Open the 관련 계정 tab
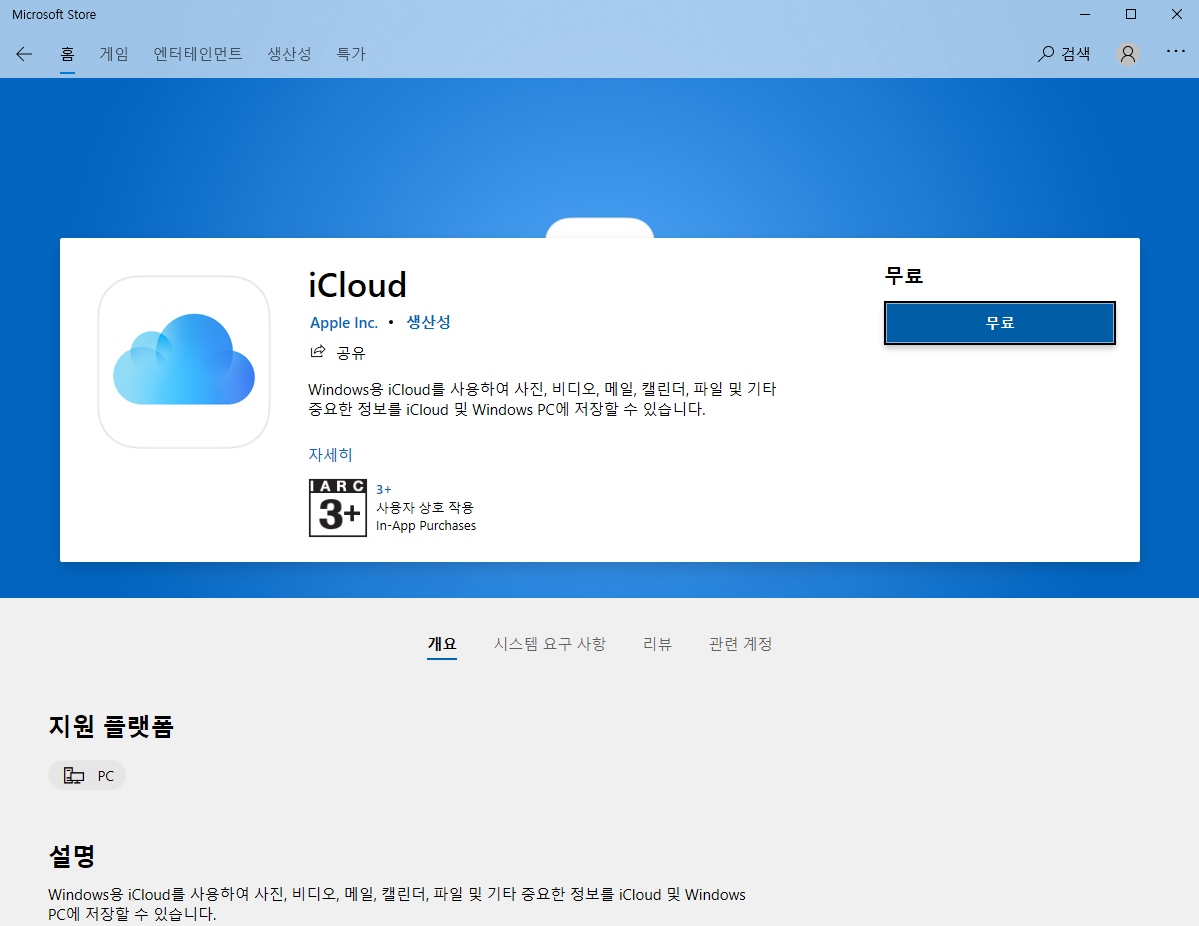Image resolution: width=1199 pixels, height=926 pixels. [x=740, y=644]
